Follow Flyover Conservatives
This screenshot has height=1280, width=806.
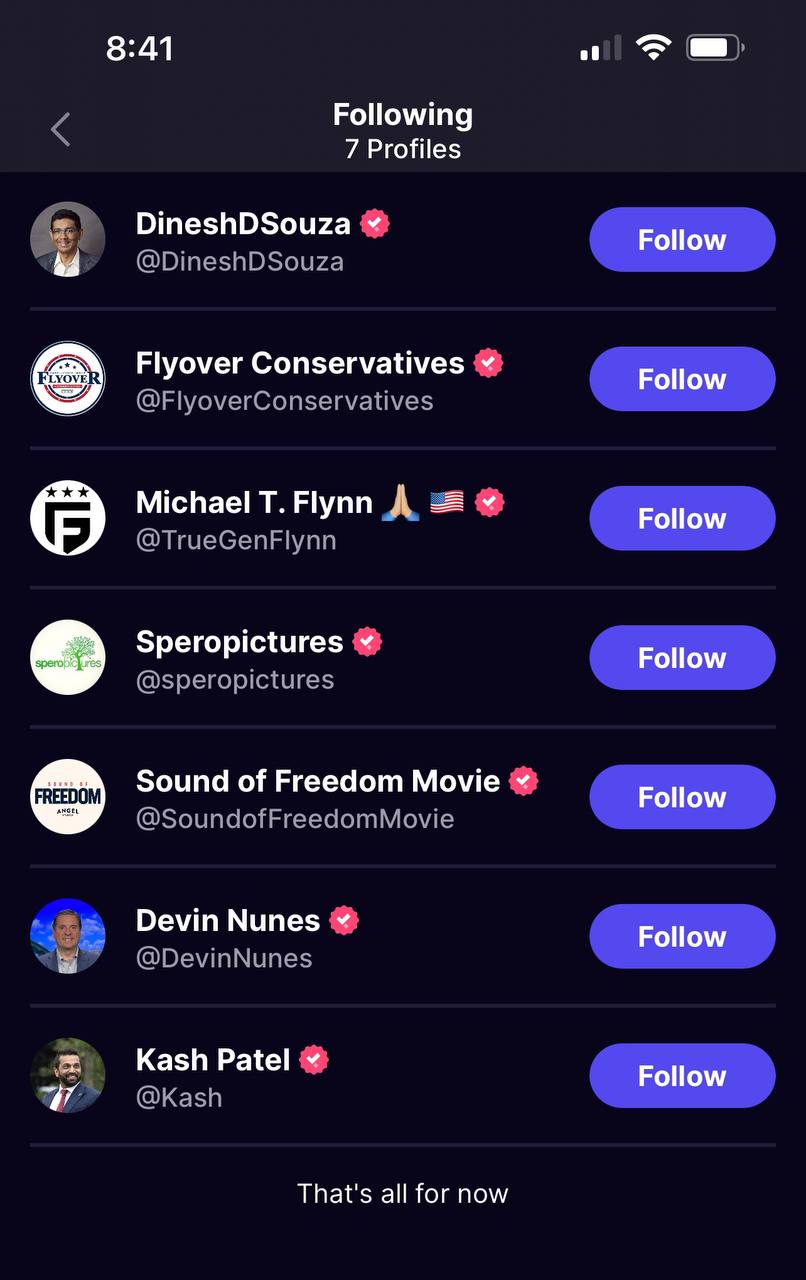point(682,379)
